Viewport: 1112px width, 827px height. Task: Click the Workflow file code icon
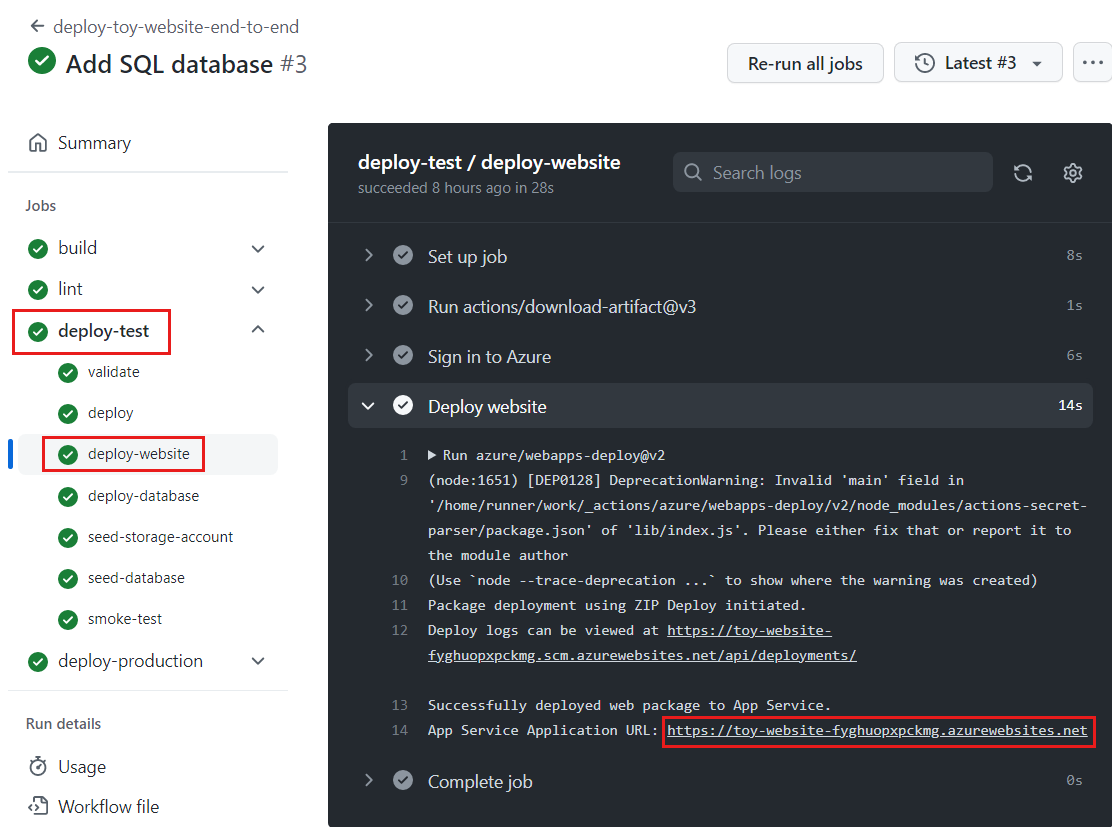[x=38, y=806]
